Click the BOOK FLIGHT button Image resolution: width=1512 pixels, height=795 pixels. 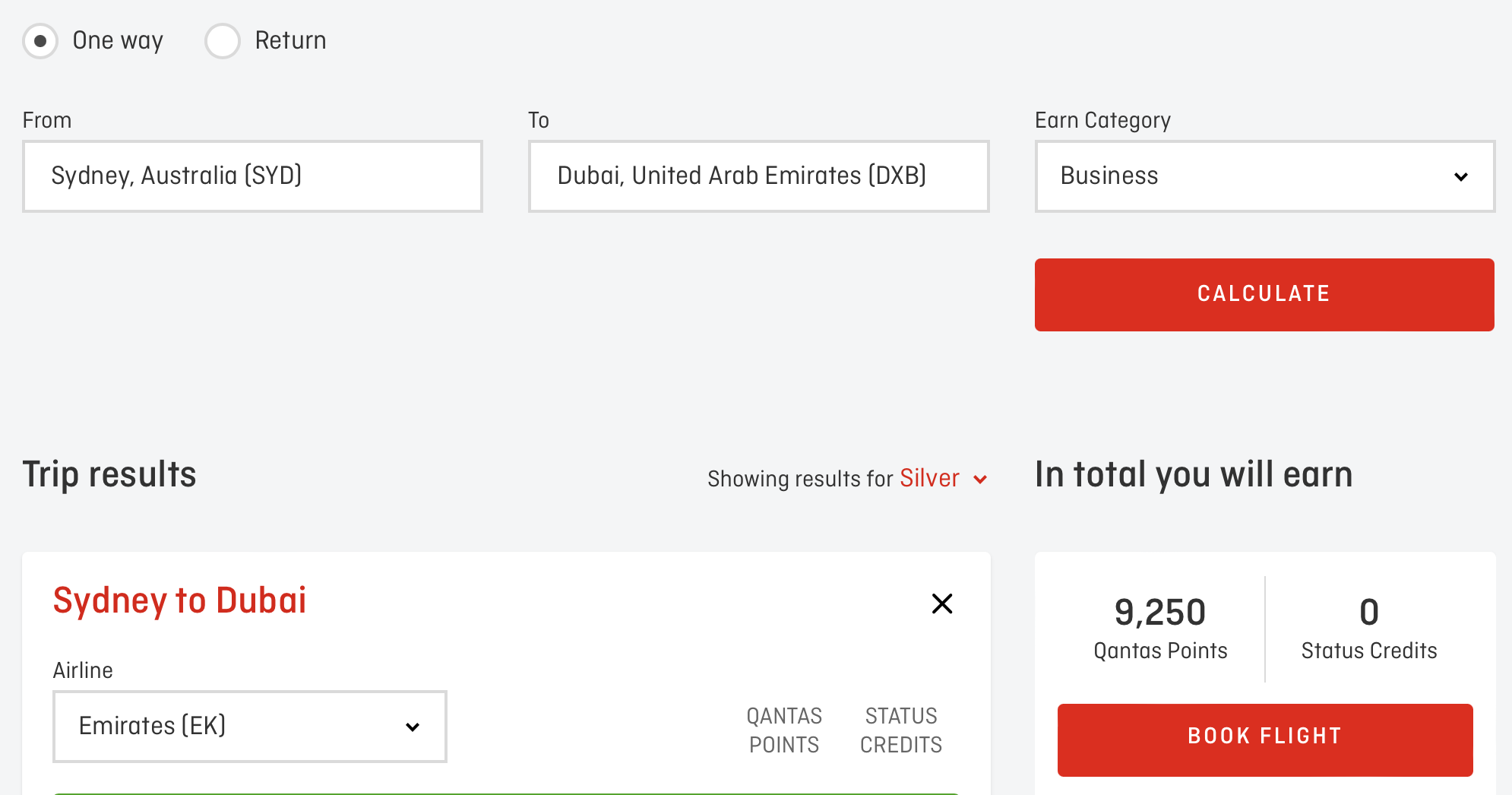[x=1265, y=740]
